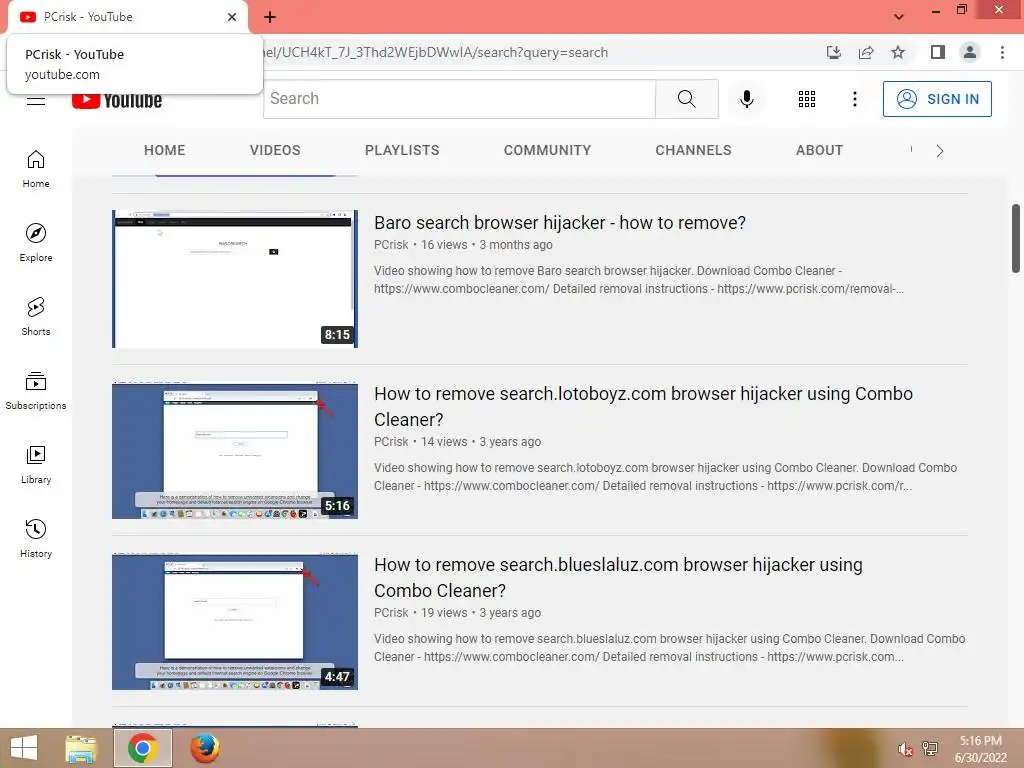Image resolution: width=1024 pixels, height=768 pixels.
Task: Open Explore in the sidebar
Action: [x=36, y=243]
